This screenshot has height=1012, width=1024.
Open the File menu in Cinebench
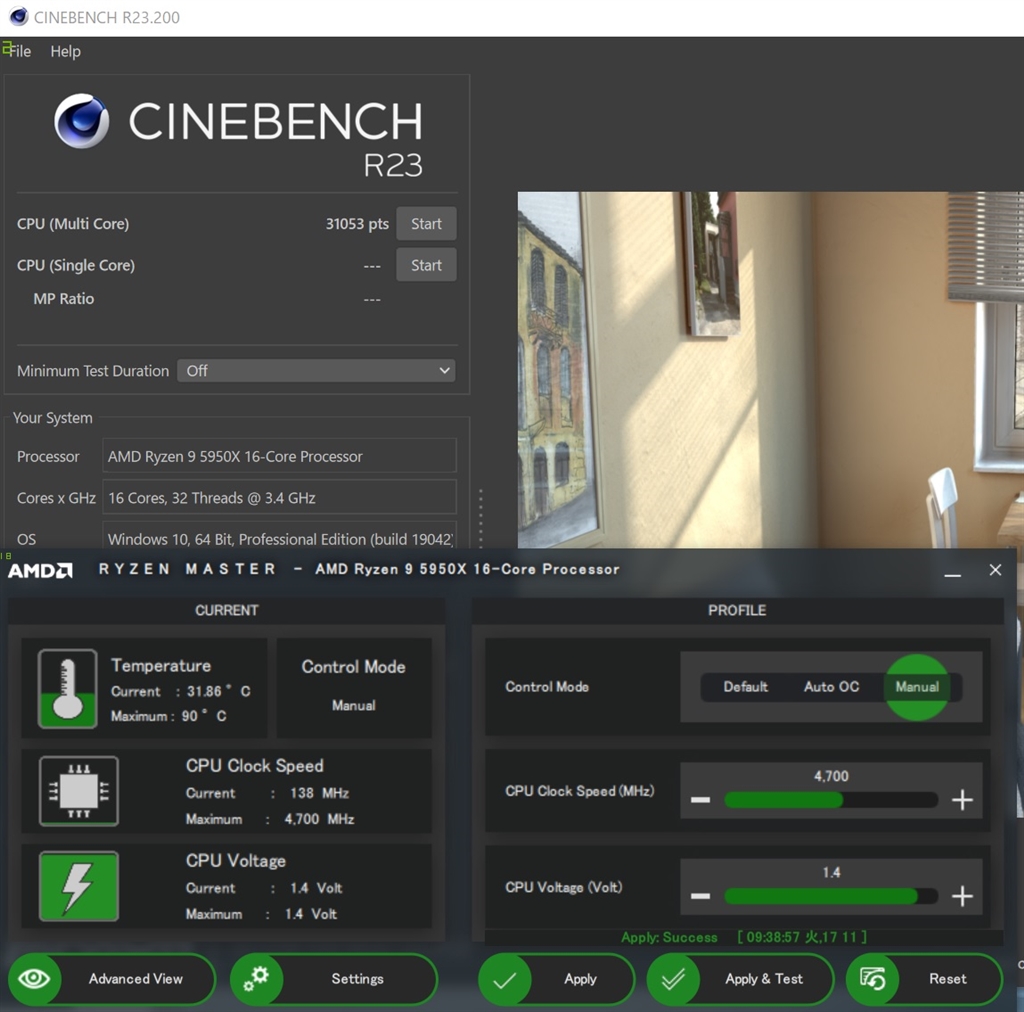pos(19,51)
